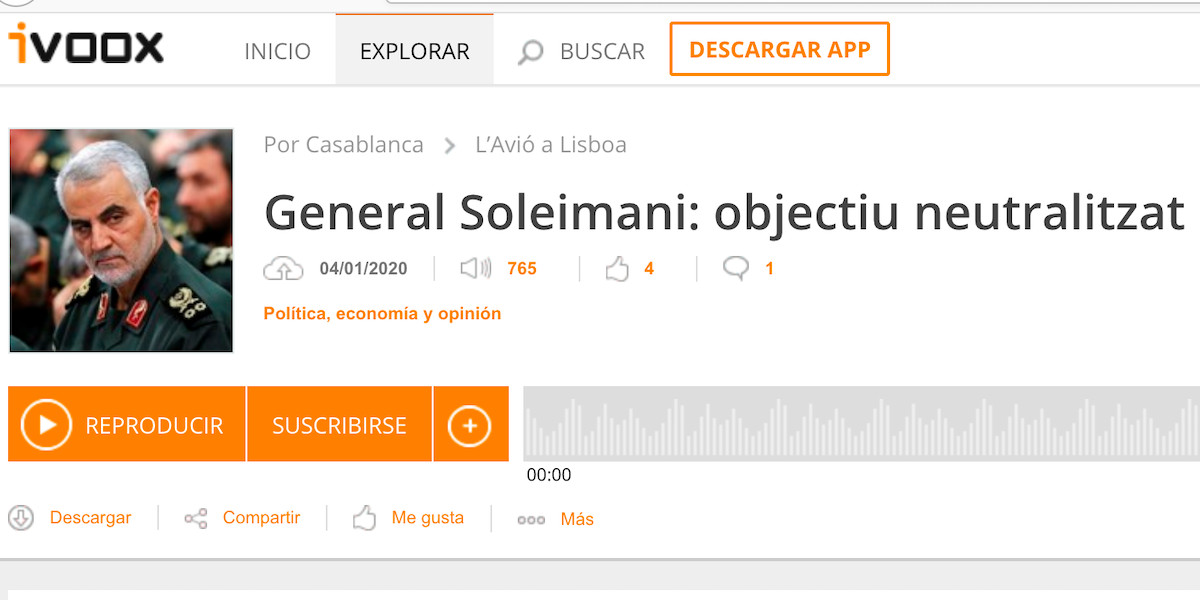Click the comments speech bubble icon

click(x=736, y=268)
